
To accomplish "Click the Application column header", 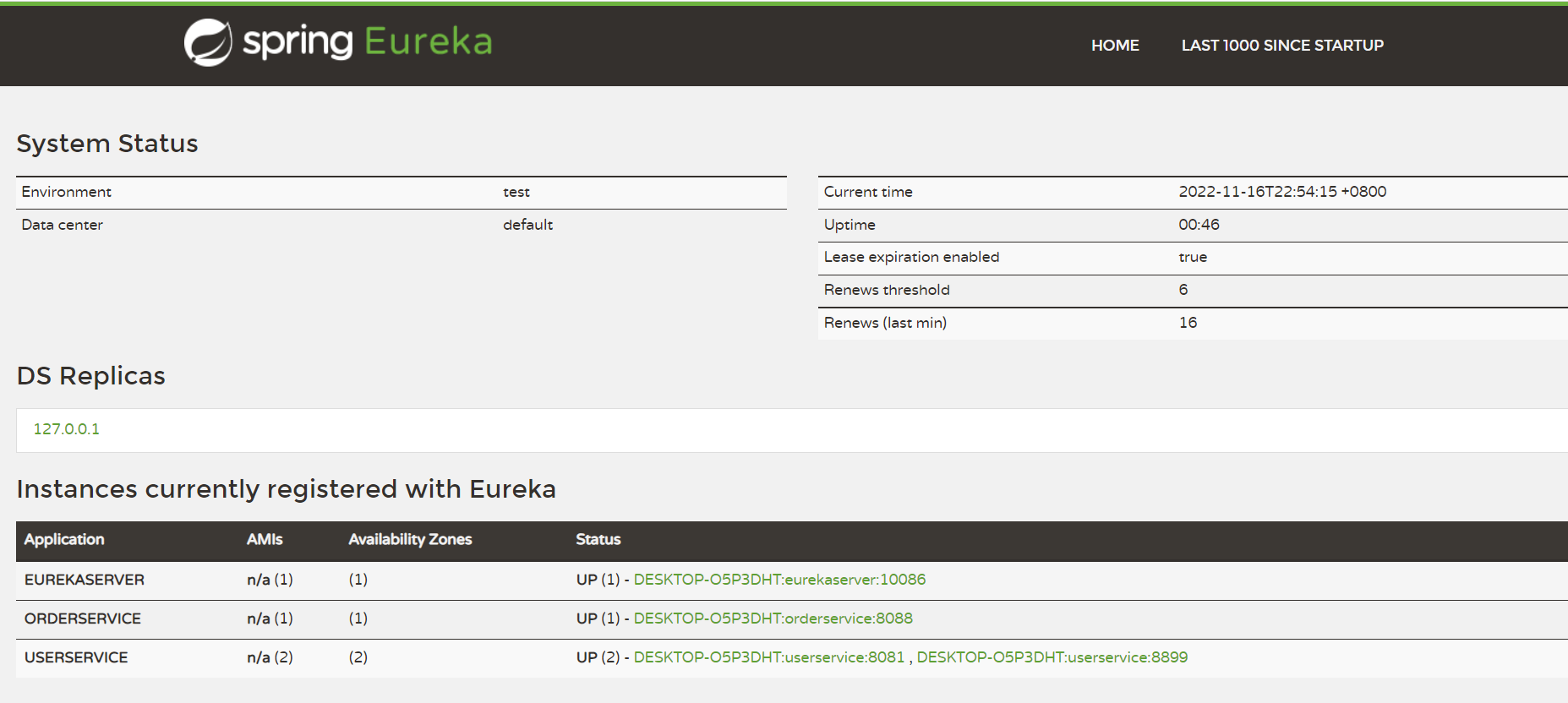I will coord(64,540).
